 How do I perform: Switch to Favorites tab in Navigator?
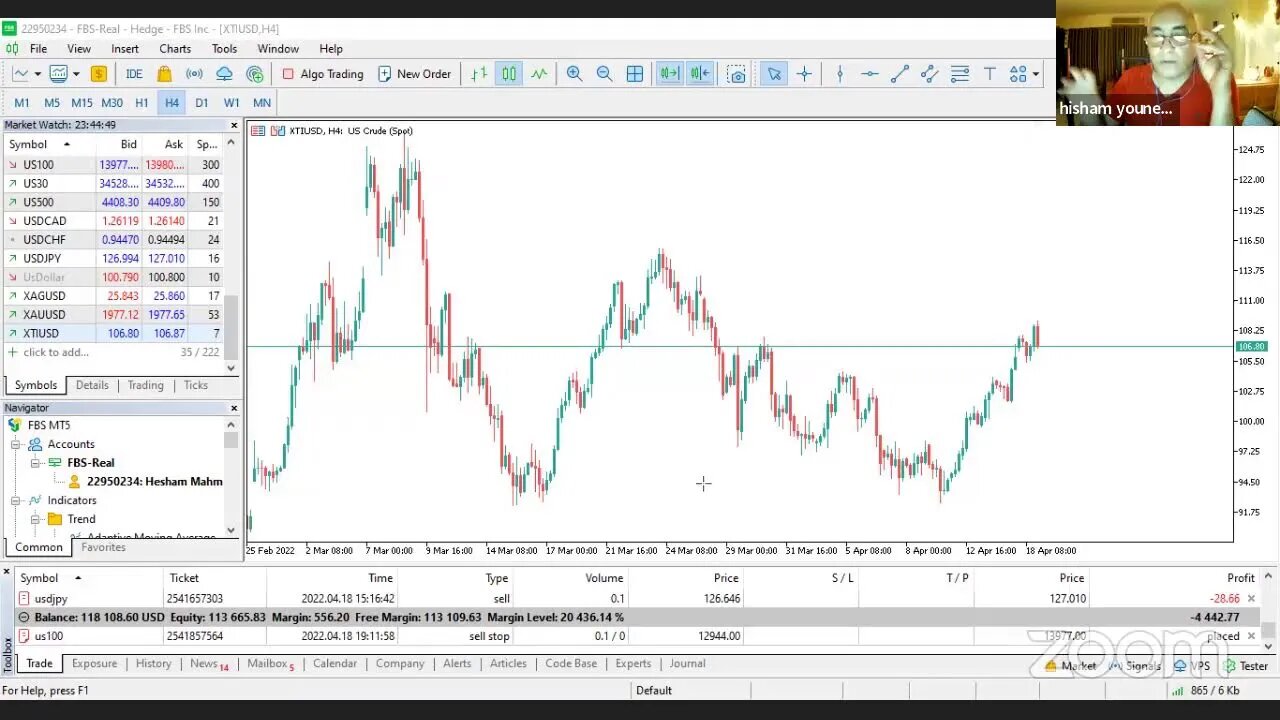click(103, 547)
